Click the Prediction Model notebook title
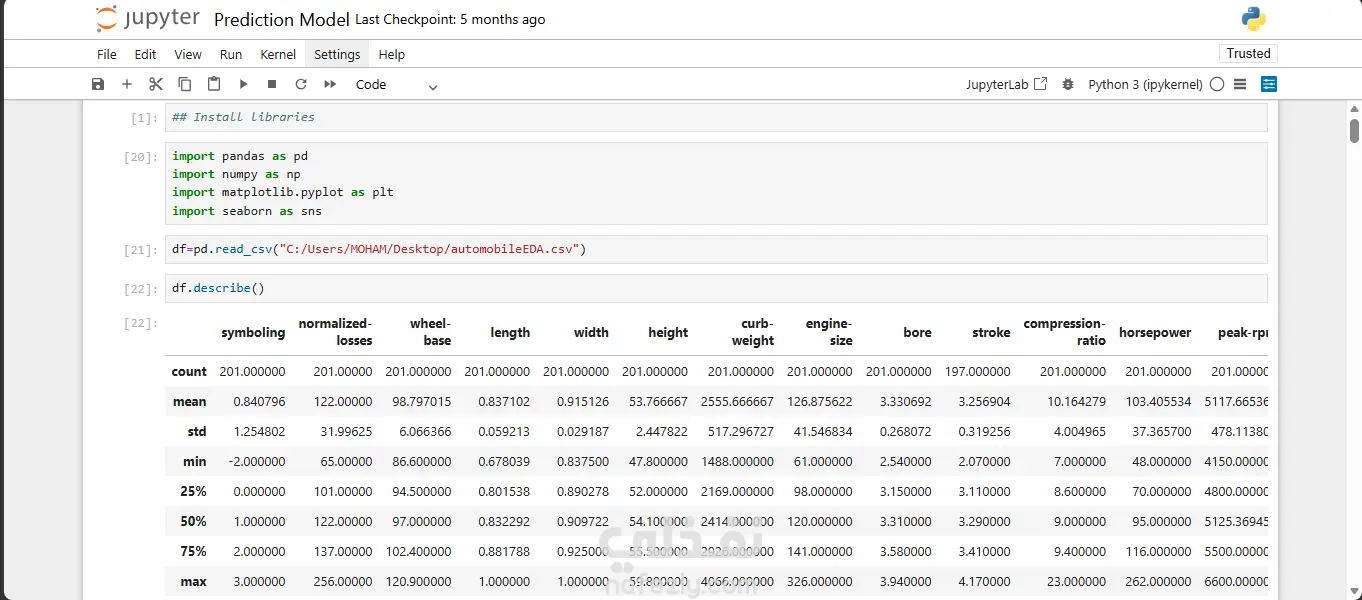 point(282,20)
